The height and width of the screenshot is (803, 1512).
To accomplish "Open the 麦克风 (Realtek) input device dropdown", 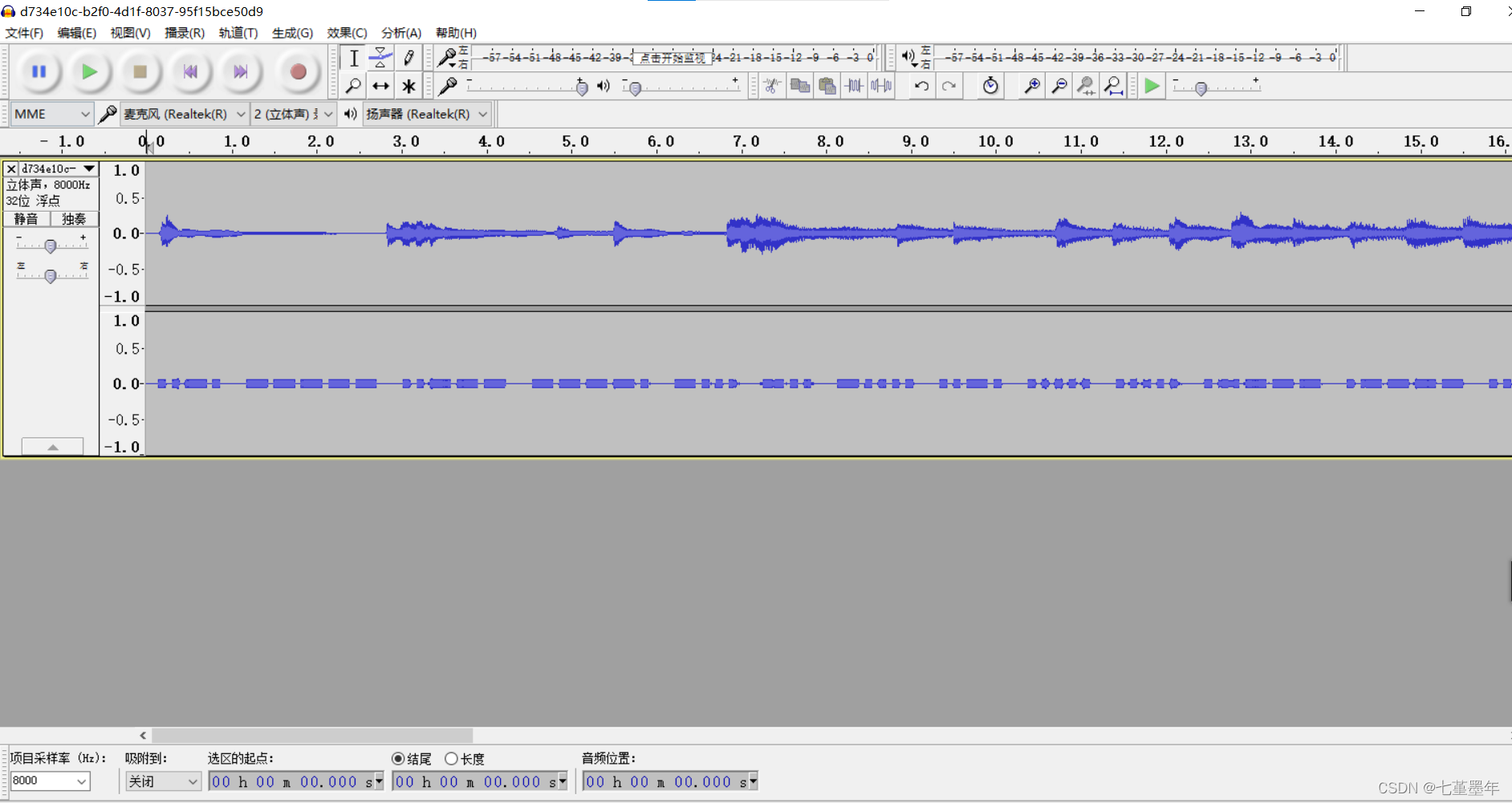I will [184, 114].
